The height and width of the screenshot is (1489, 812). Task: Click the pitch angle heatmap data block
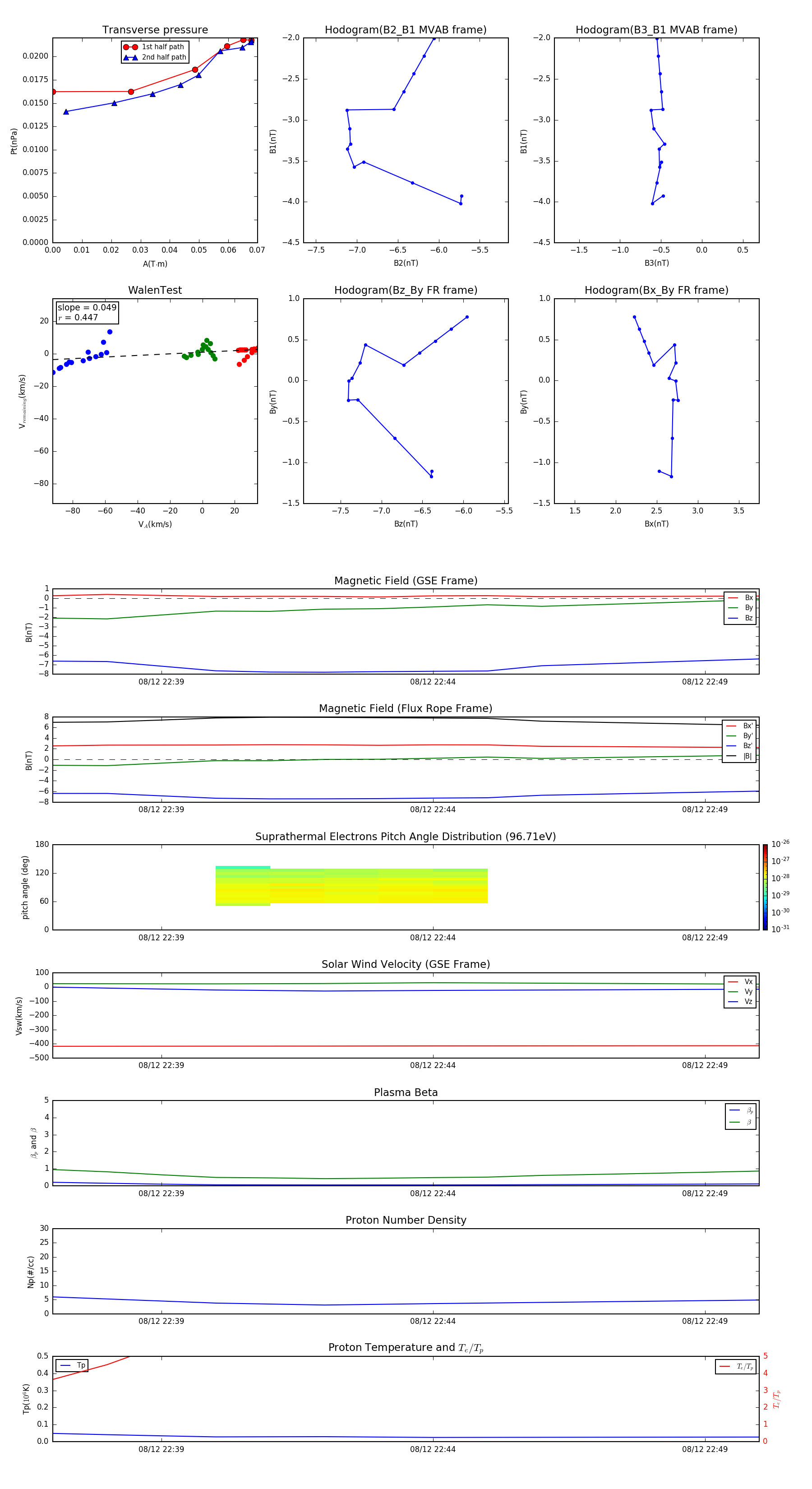tap(351, 886)
